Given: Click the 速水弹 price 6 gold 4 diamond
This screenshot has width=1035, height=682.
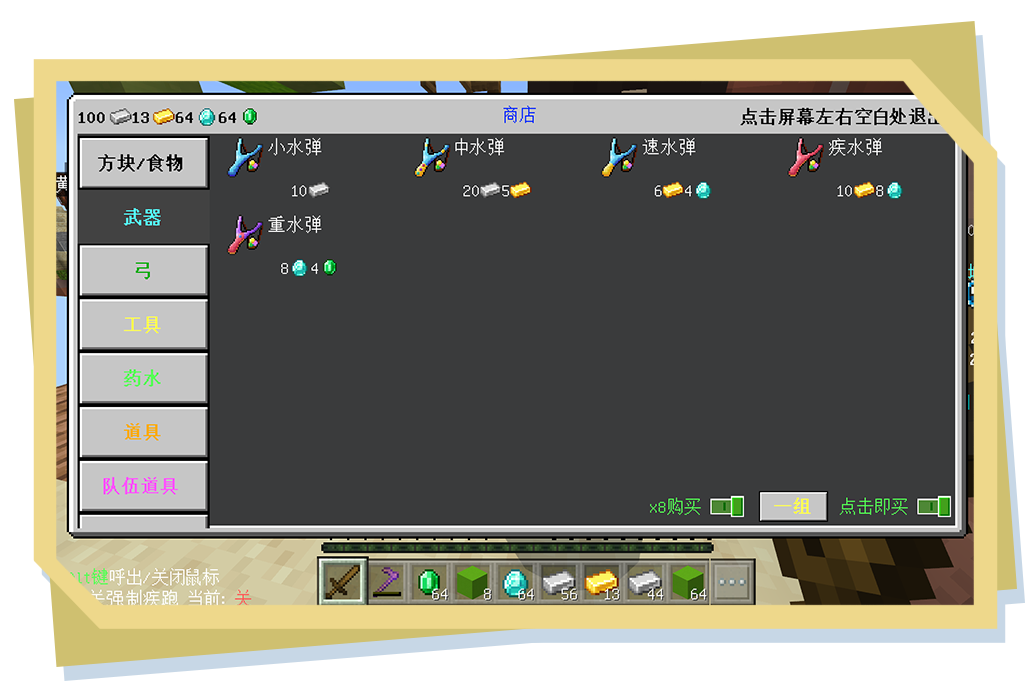Looking at the screenshot, I should (682, 191).
